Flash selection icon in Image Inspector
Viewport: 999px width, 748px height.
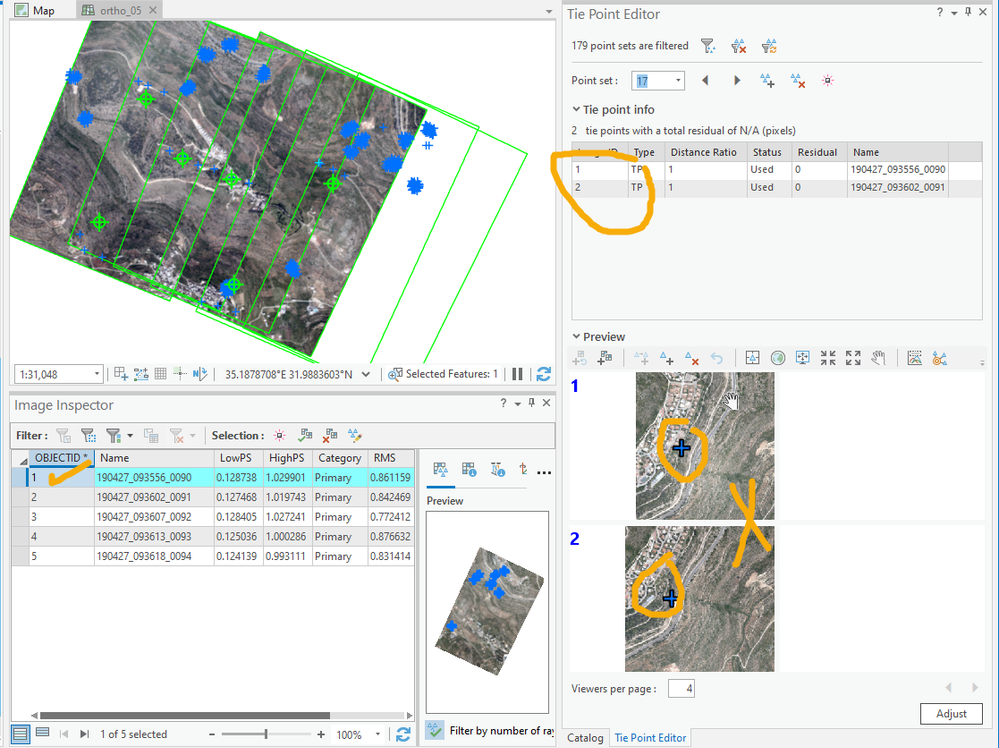pos(278,436)
